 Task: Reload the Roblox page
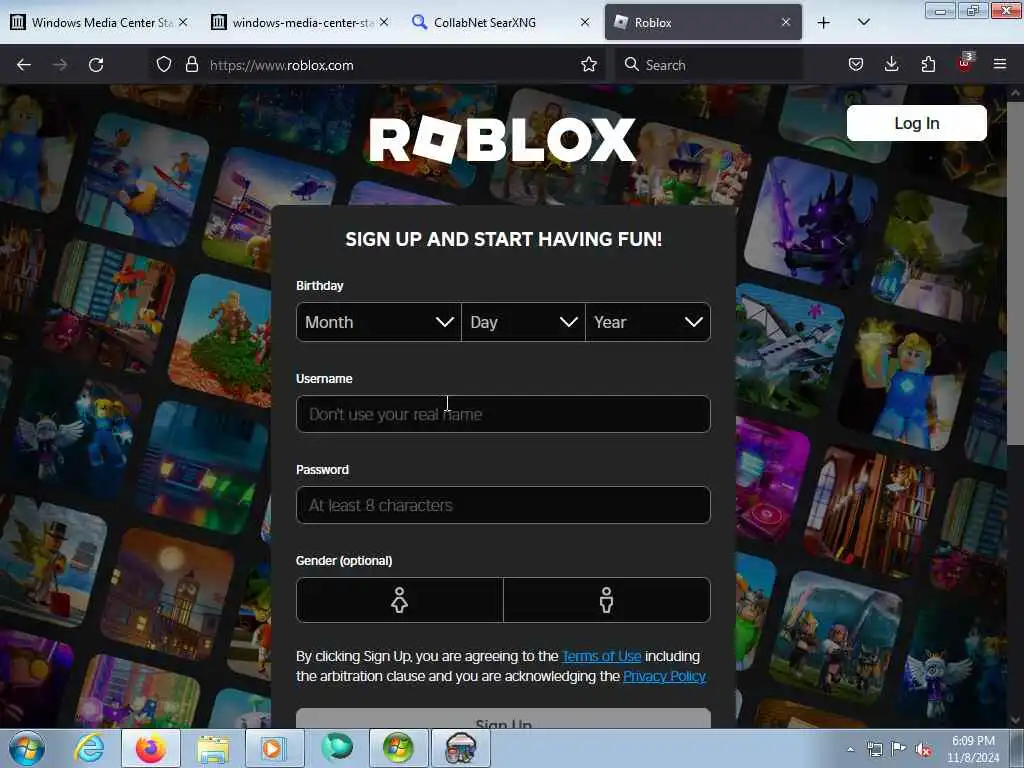tap(96, 65)
